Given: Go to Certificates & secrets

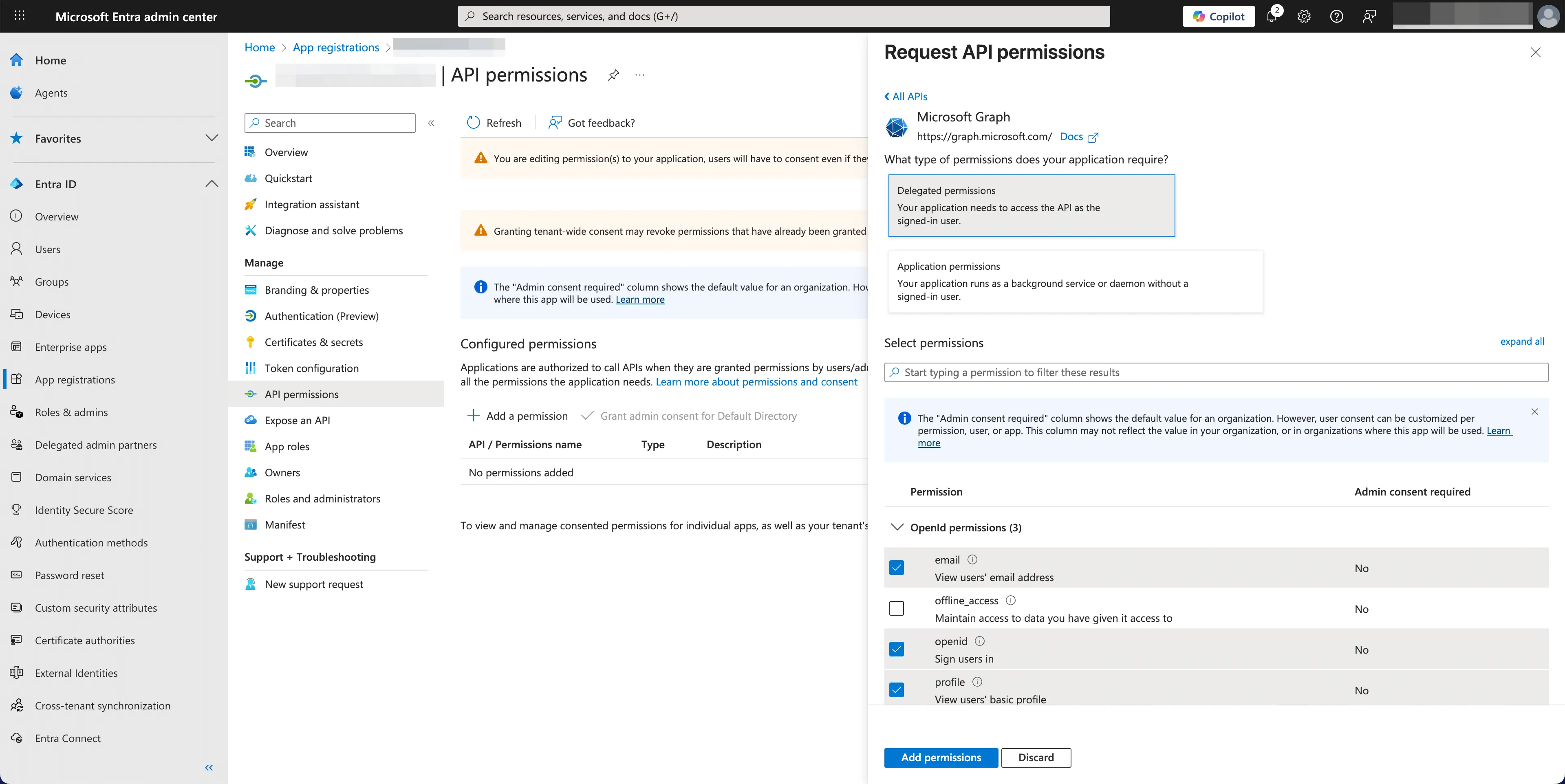Looking at the screenshot, I should [314, 342].
